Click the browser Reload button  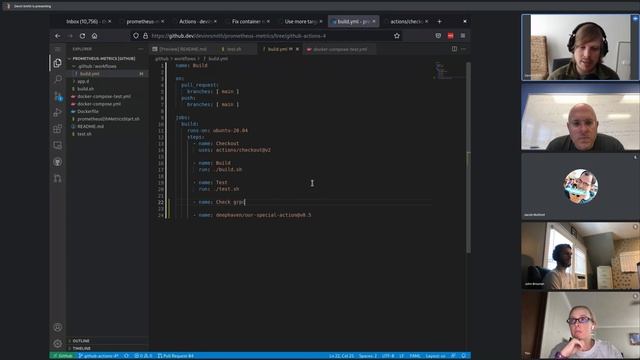(82, 36)
